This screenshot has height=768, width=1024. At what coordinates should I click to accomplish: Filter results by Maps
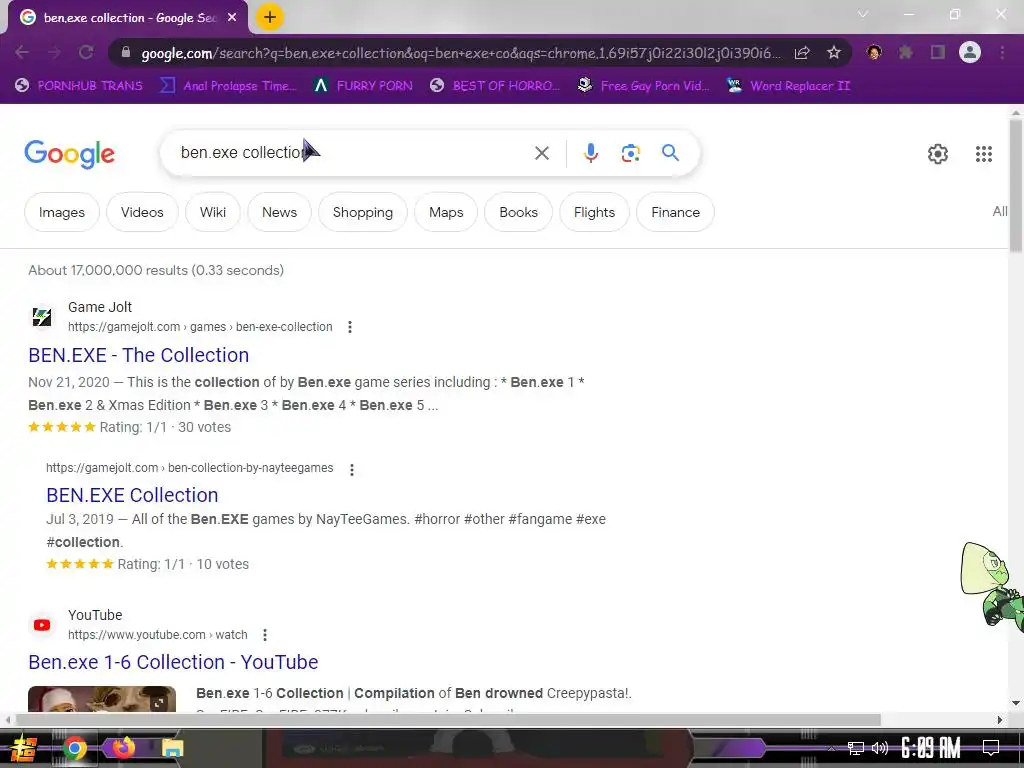coord(446,212)
